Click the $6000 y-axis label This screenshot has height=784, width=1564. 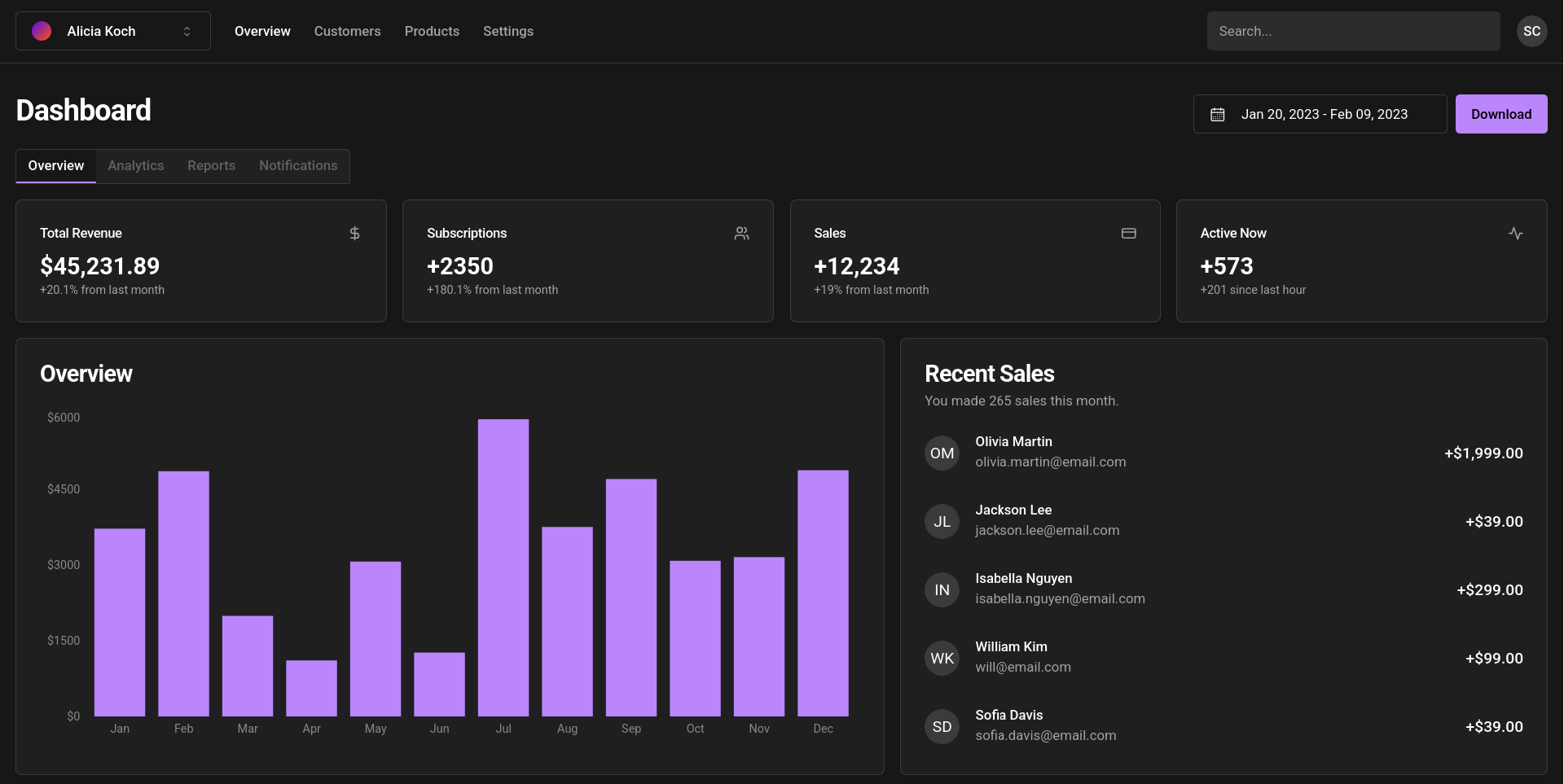64,418
